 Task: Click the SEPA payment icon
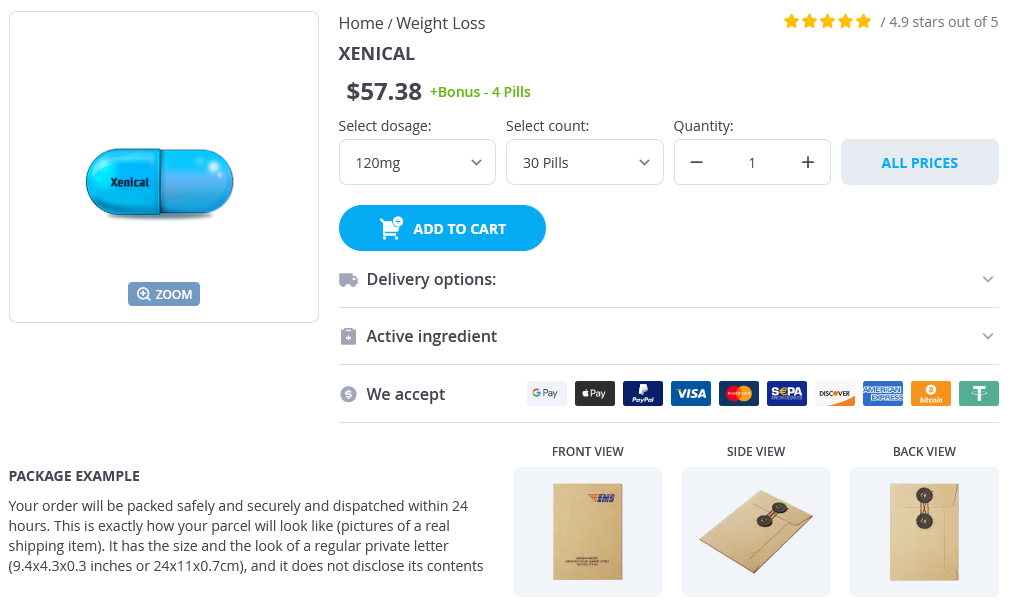[x=786, y=394]
